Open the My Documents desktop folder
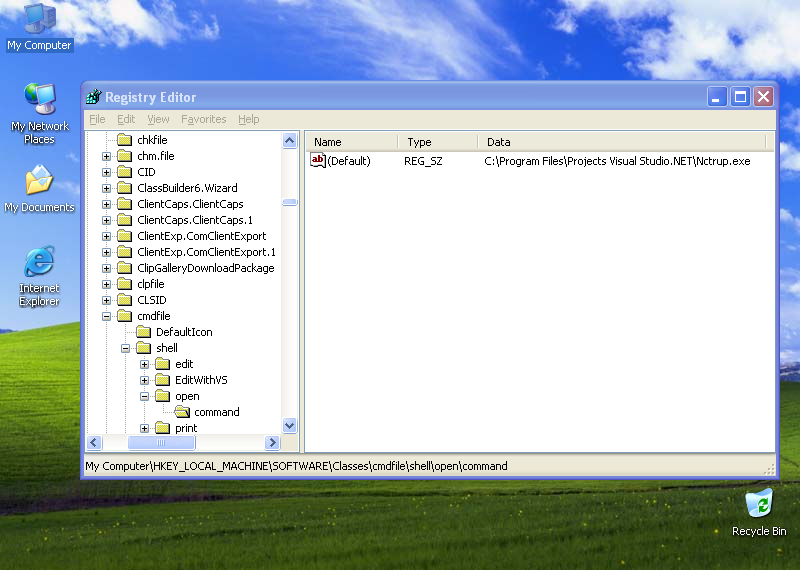Screen dimensions: 800x570 coord(39,184)
